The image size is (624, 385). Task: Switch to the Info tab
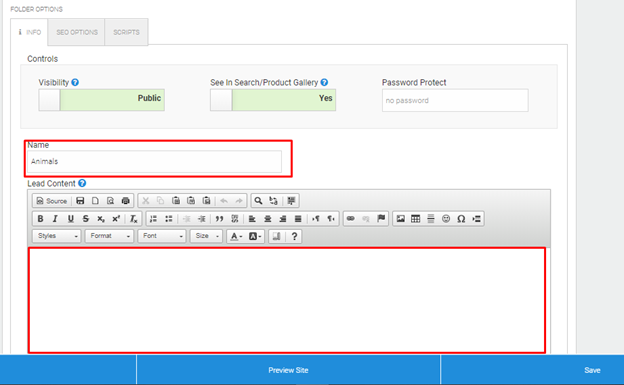click(x=29, y=32)
